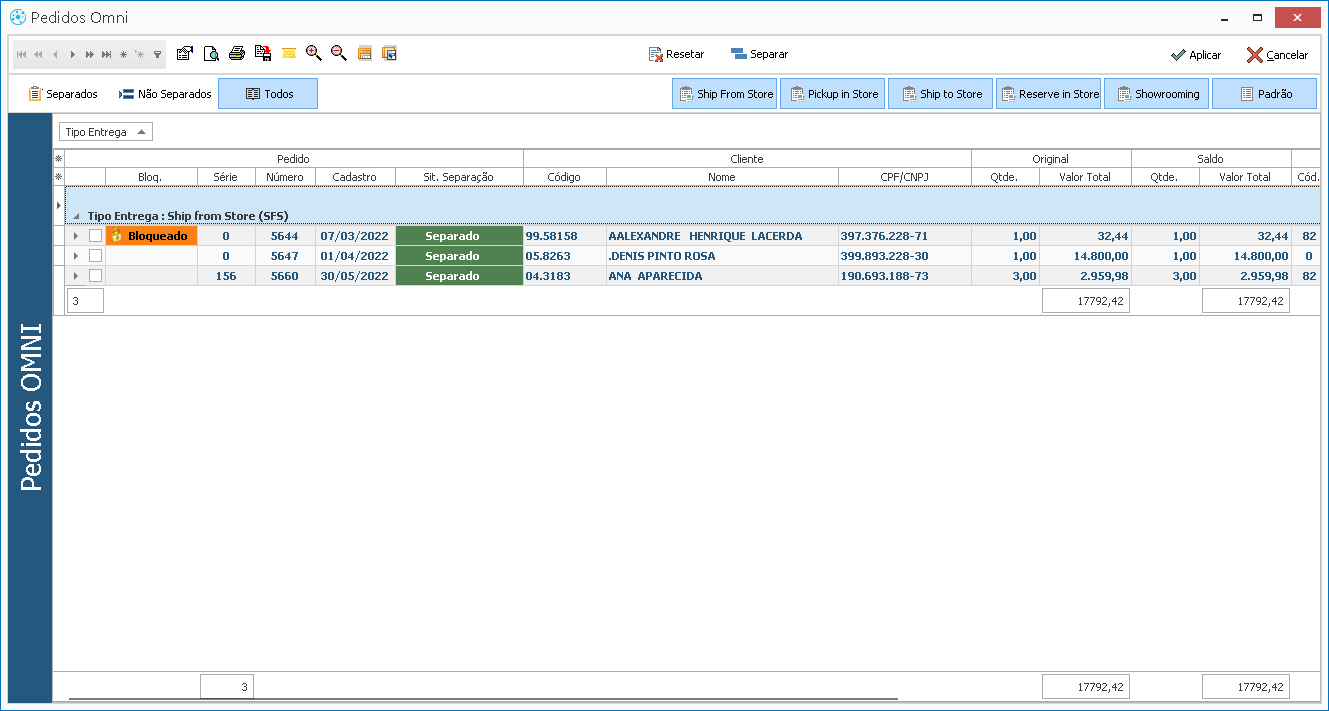
Task: Click the export save-to-disk icon
Action: (263, 53)
